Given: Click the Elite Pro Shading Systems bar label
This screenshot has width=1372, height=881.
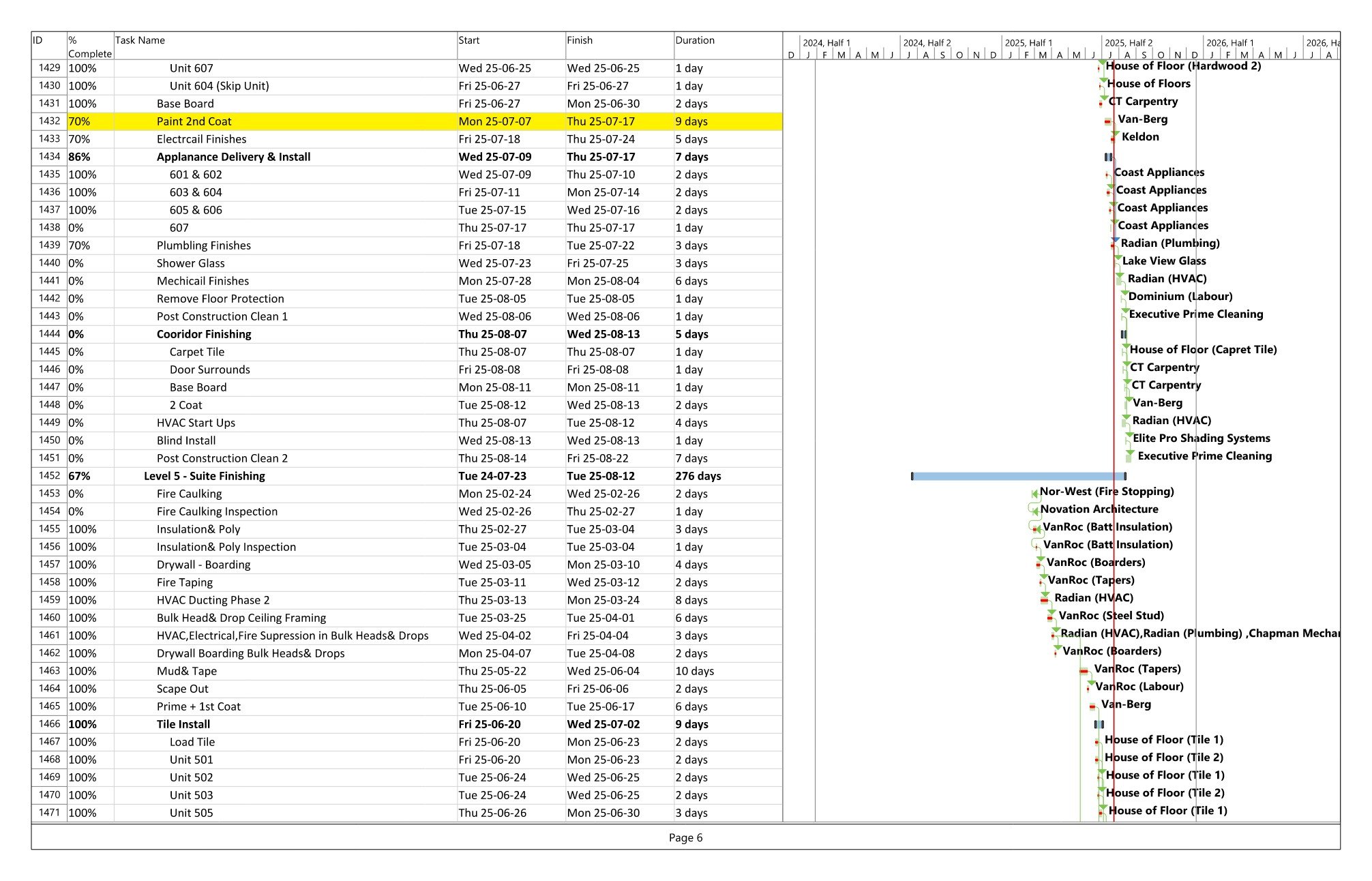Looking at the screenshot, I should tap(1201, 438).
